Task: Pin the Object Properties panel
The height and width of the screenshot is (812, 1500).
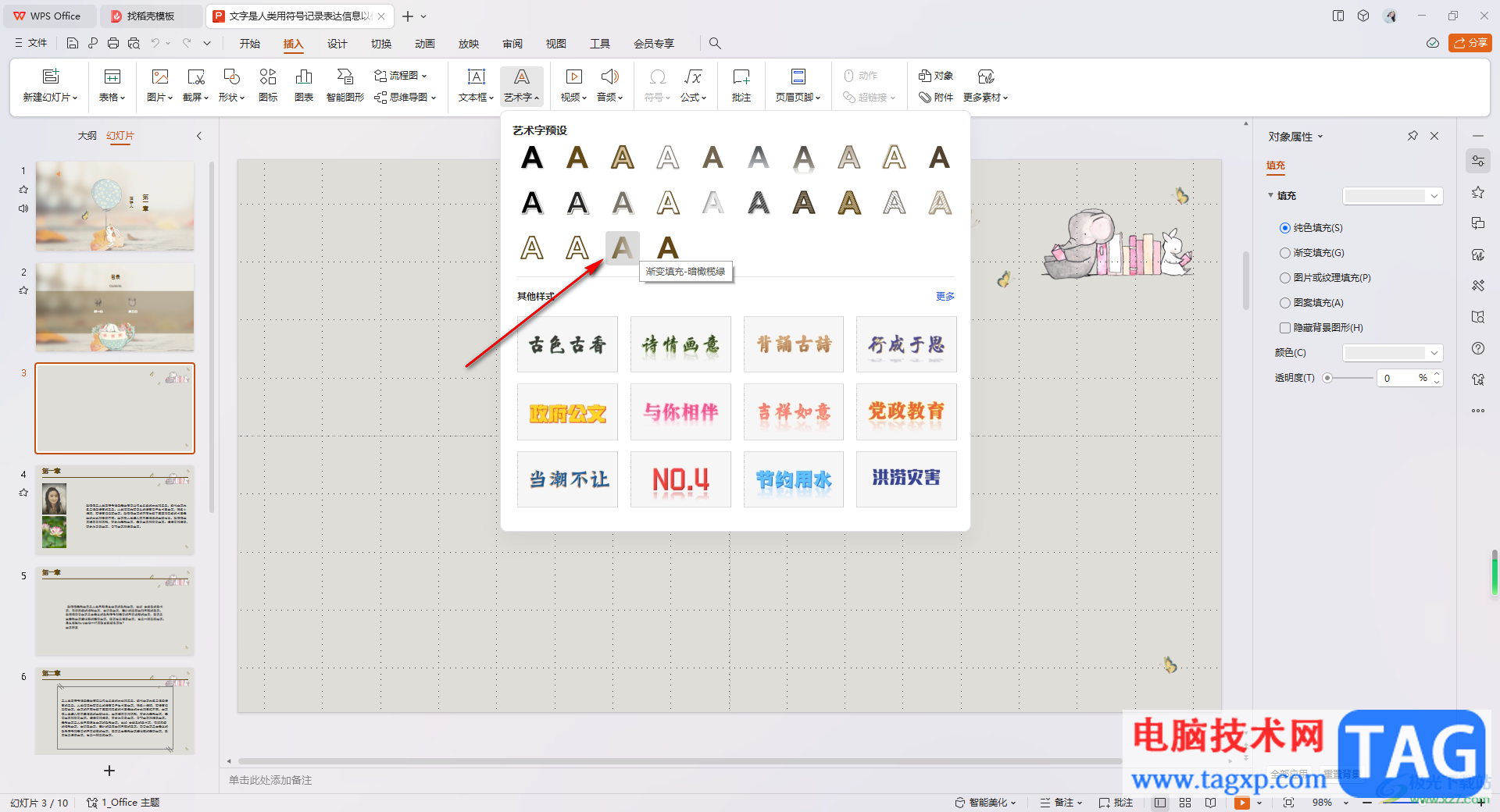Action: point(1412,136)
